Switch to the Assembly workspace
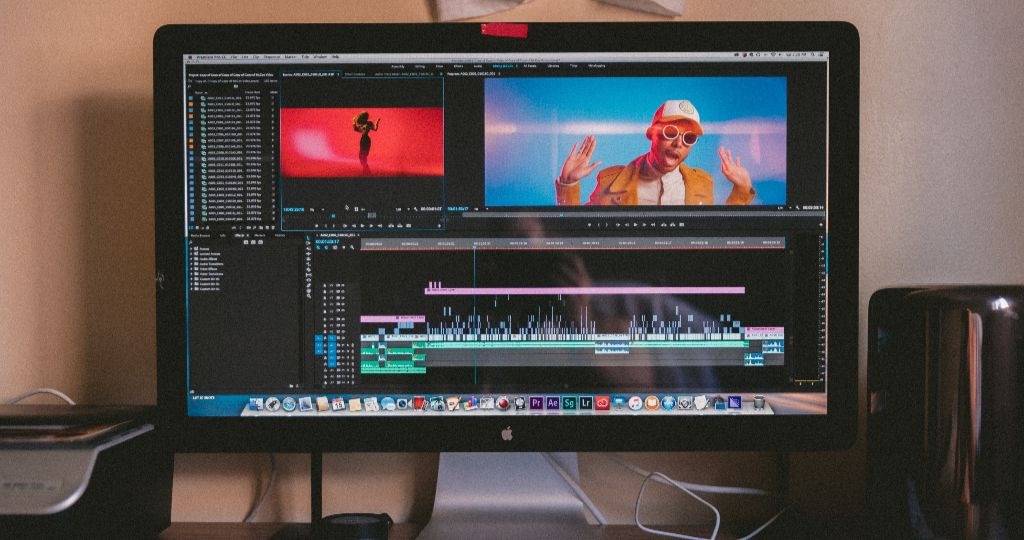The image size is (1024, 540). coord(397,67)
